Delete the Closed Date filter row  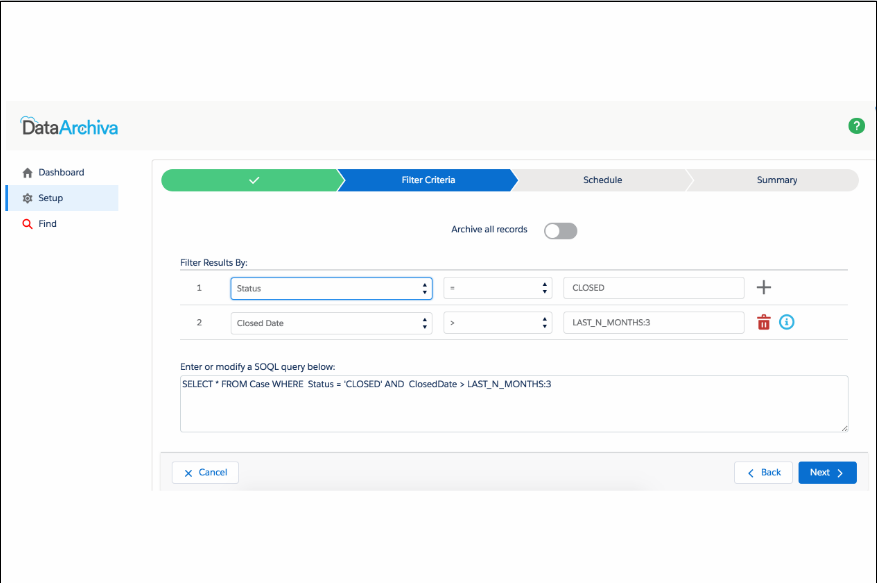(763, 322)
